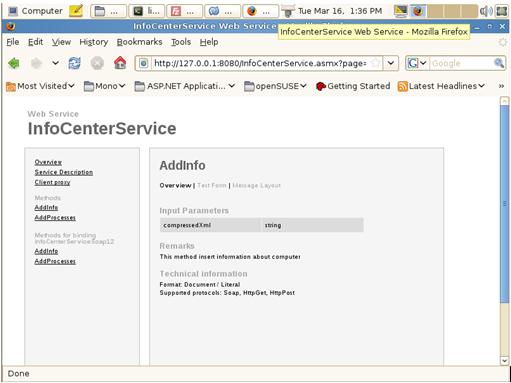Open the Service Description link
511x383 pixels.
64,172
